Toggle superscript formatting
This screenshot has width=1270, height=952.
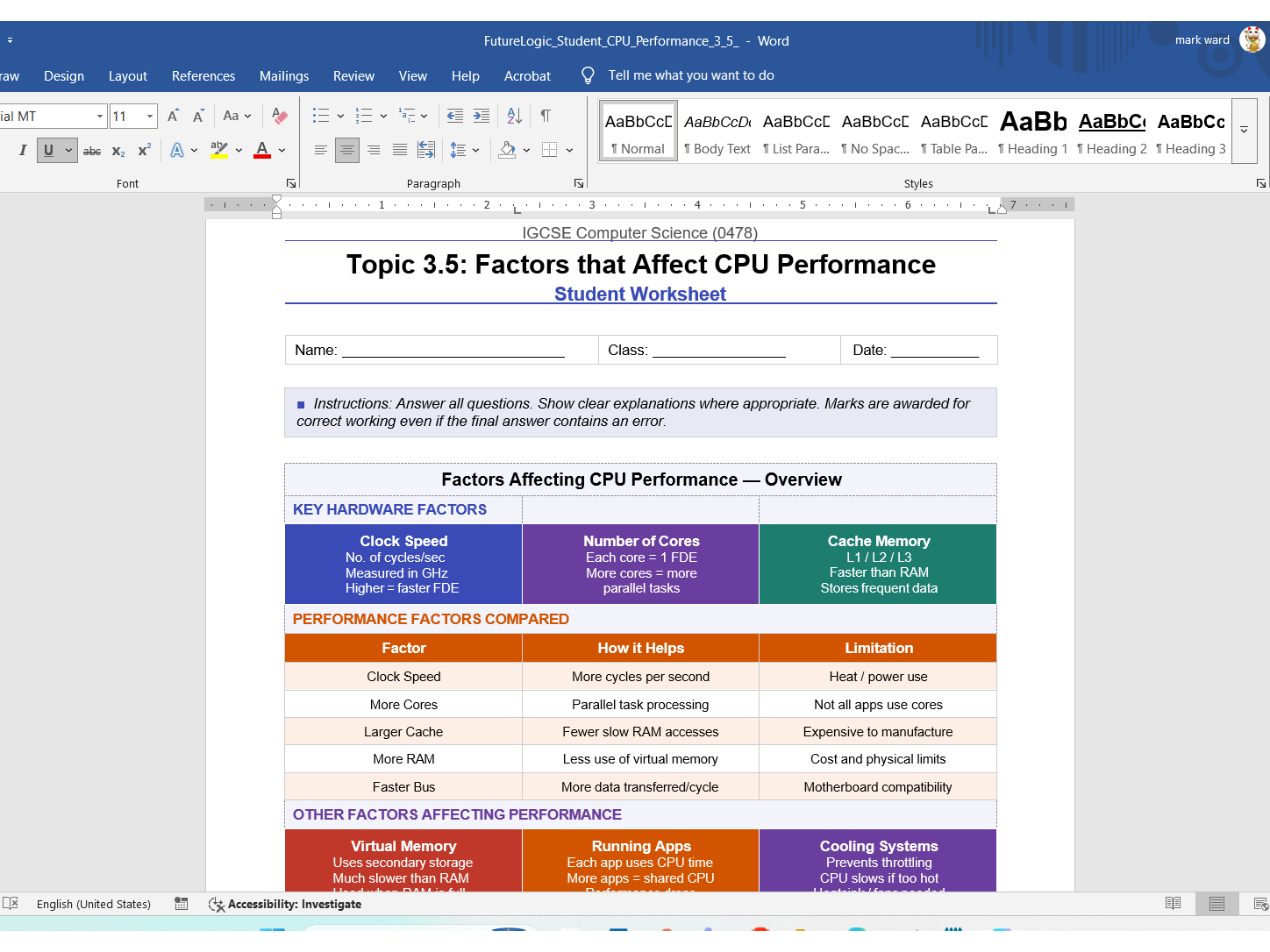[145, 150]
